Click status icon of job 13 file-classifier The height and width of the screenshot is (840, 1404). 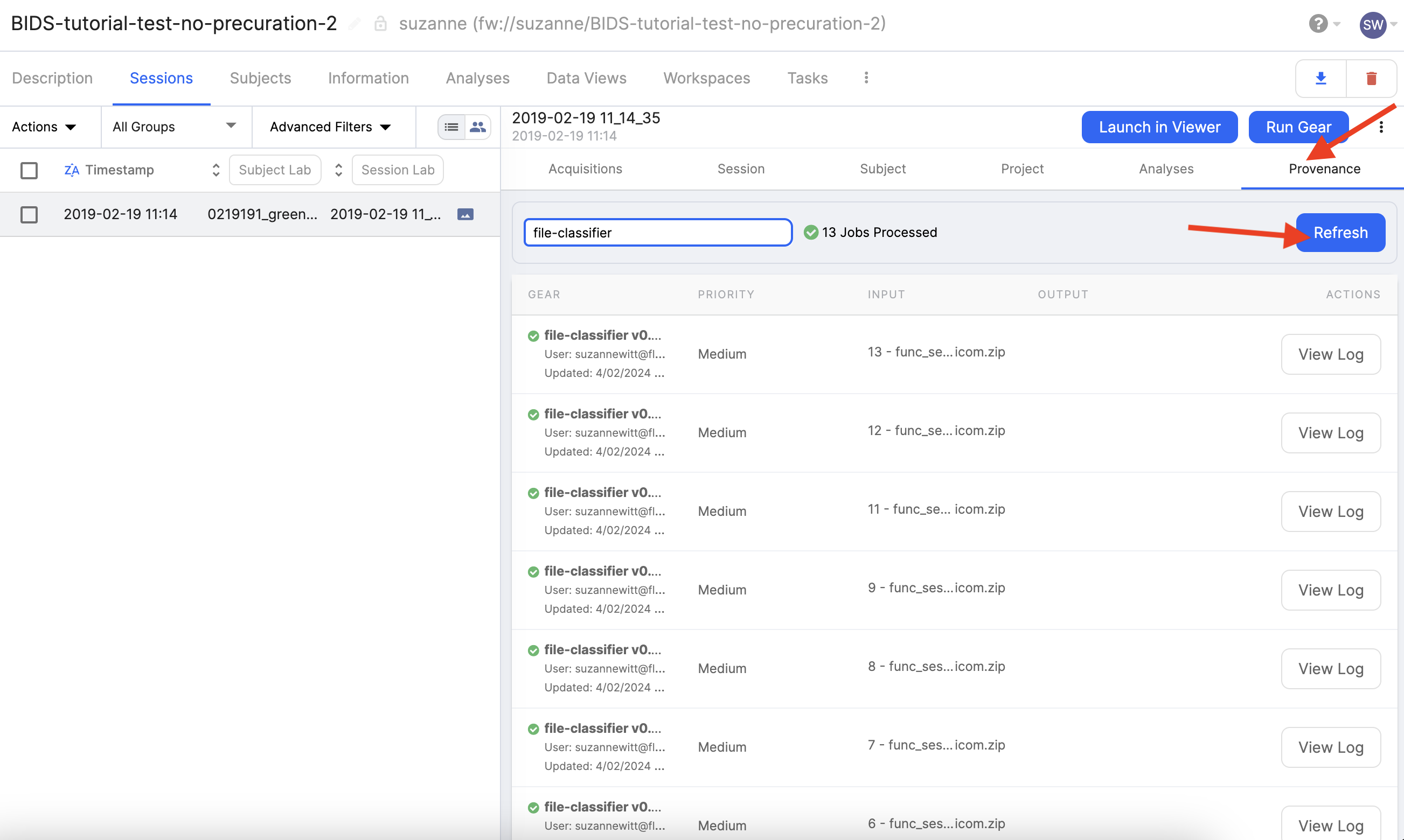coord(533,336)
